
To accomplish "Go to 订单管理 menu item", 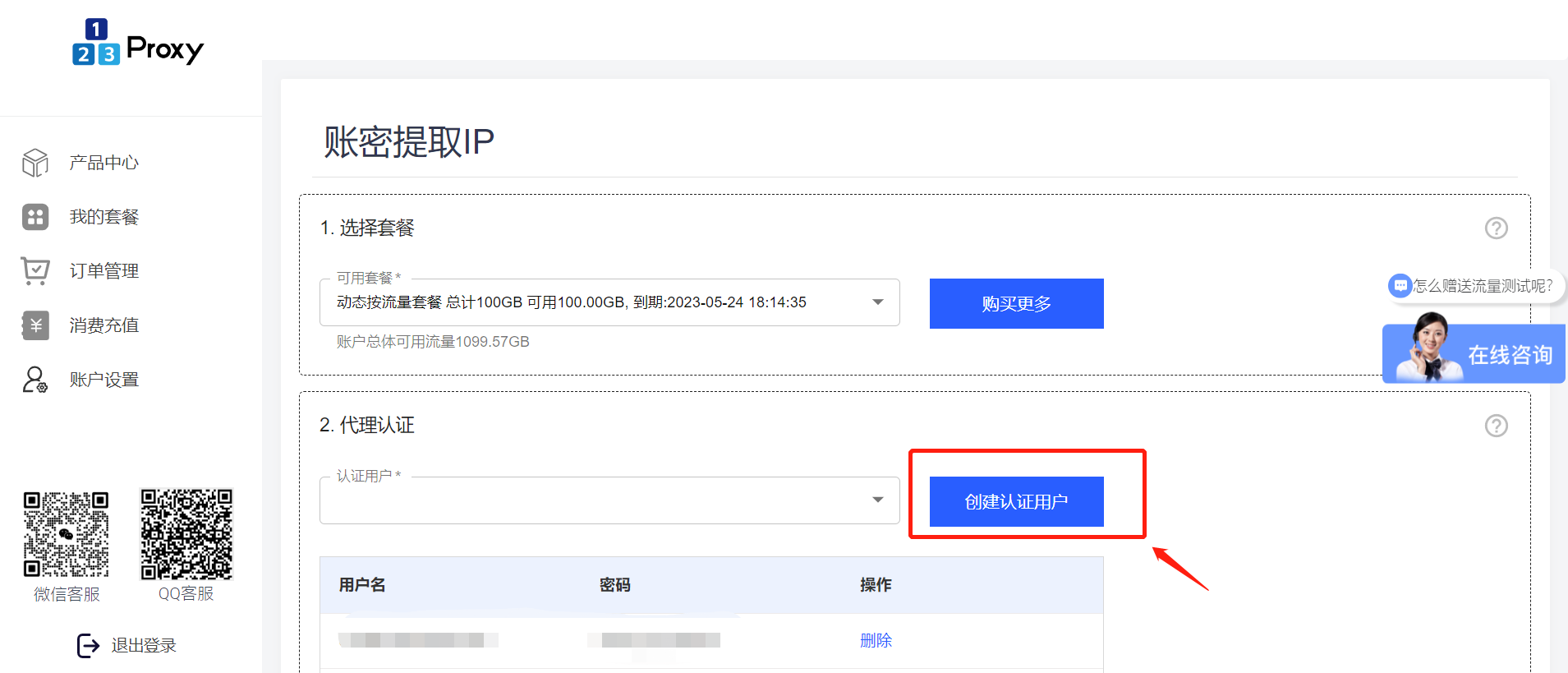I will click(103, 271).
